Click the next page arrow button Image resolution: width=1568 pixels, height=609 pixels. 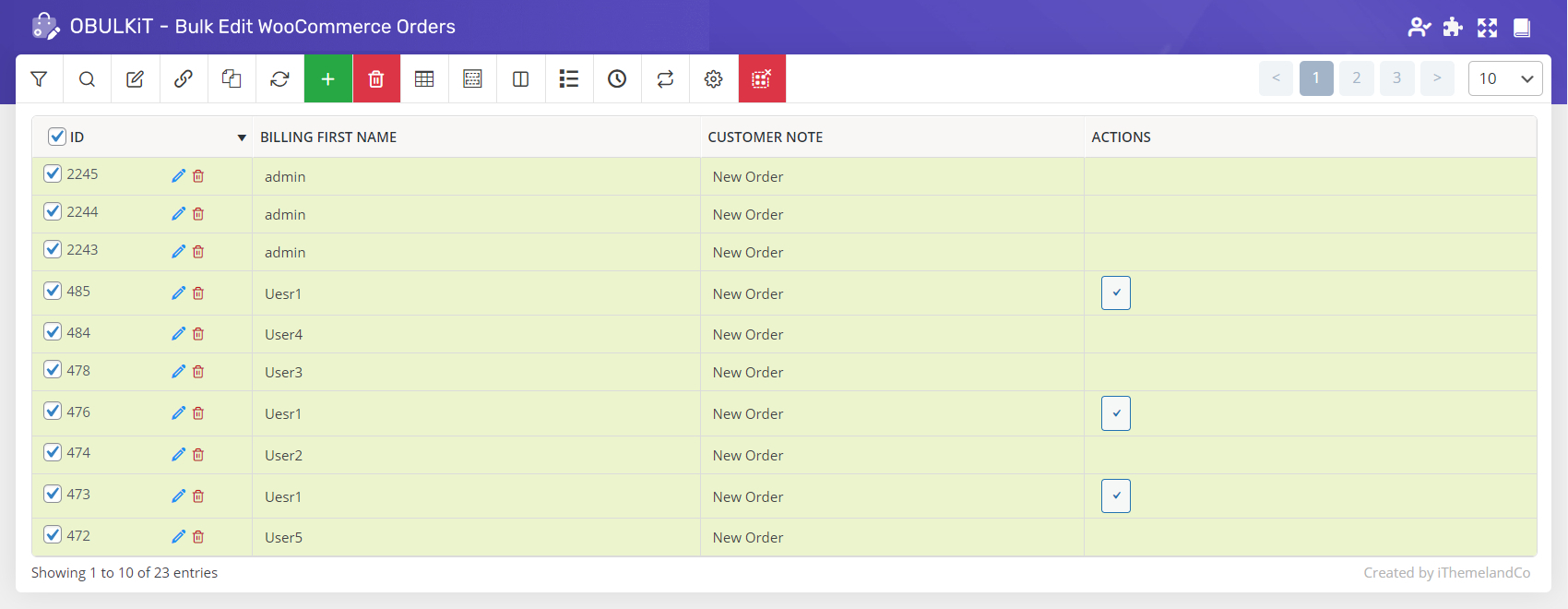tap(1437, 78)
